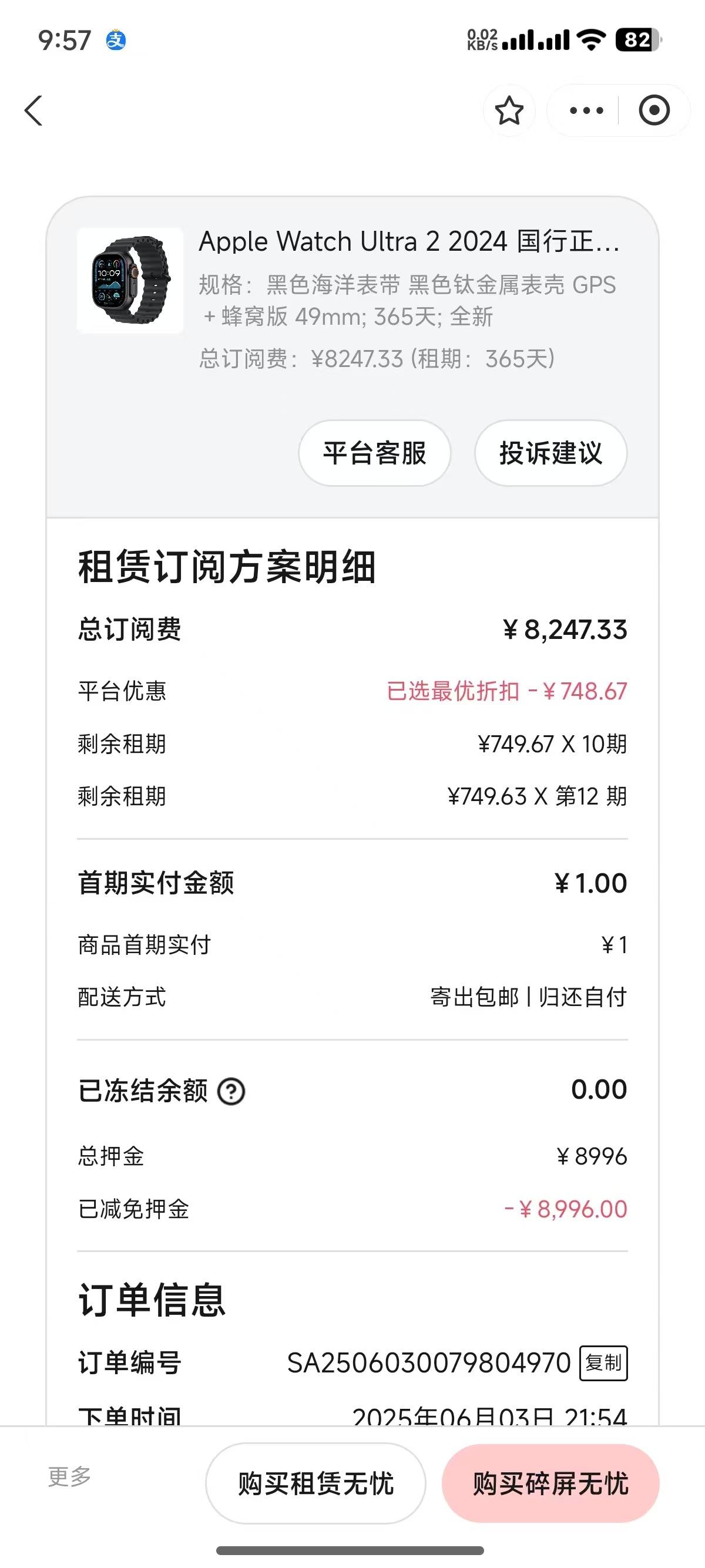The height and width of the screenshot is (1568, 705).
Task: Open the Apple Watch Ultra 2 product thumbnail
Action: [x=130, y=281]
